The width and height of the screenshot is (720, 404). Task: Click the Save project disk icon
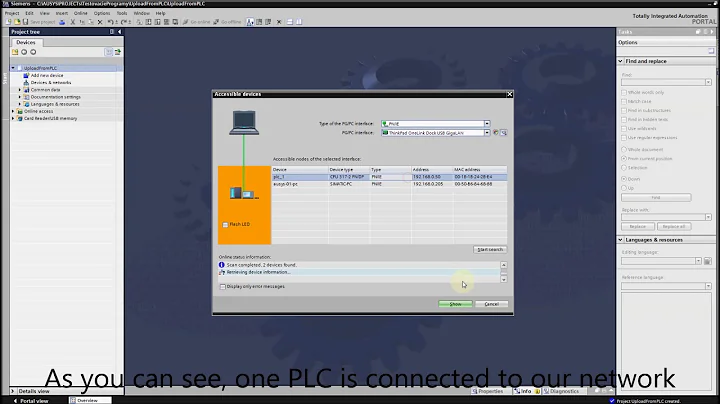pos(26,22)
